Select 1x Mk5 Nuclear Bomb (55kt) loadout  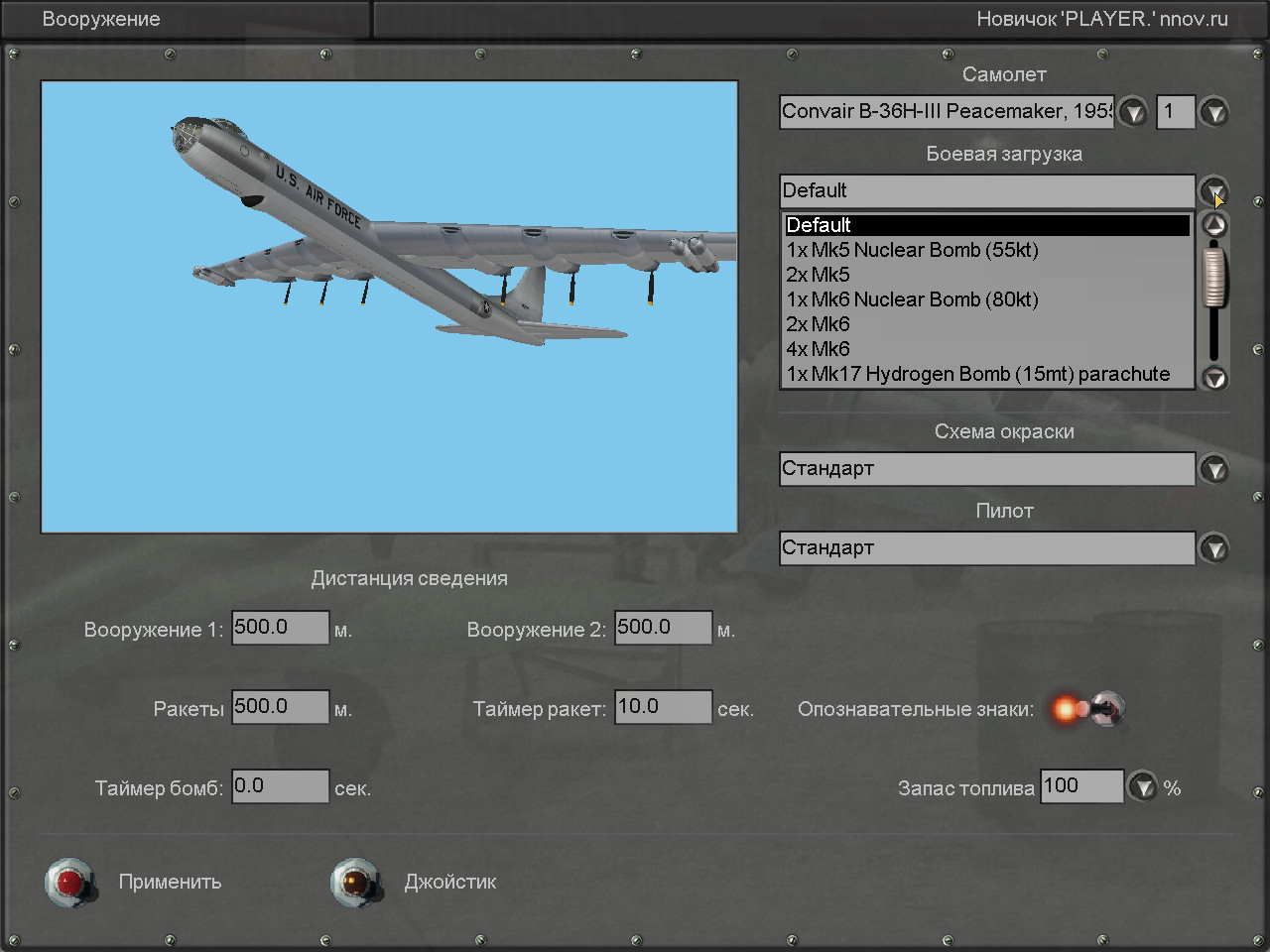(912, 250)
